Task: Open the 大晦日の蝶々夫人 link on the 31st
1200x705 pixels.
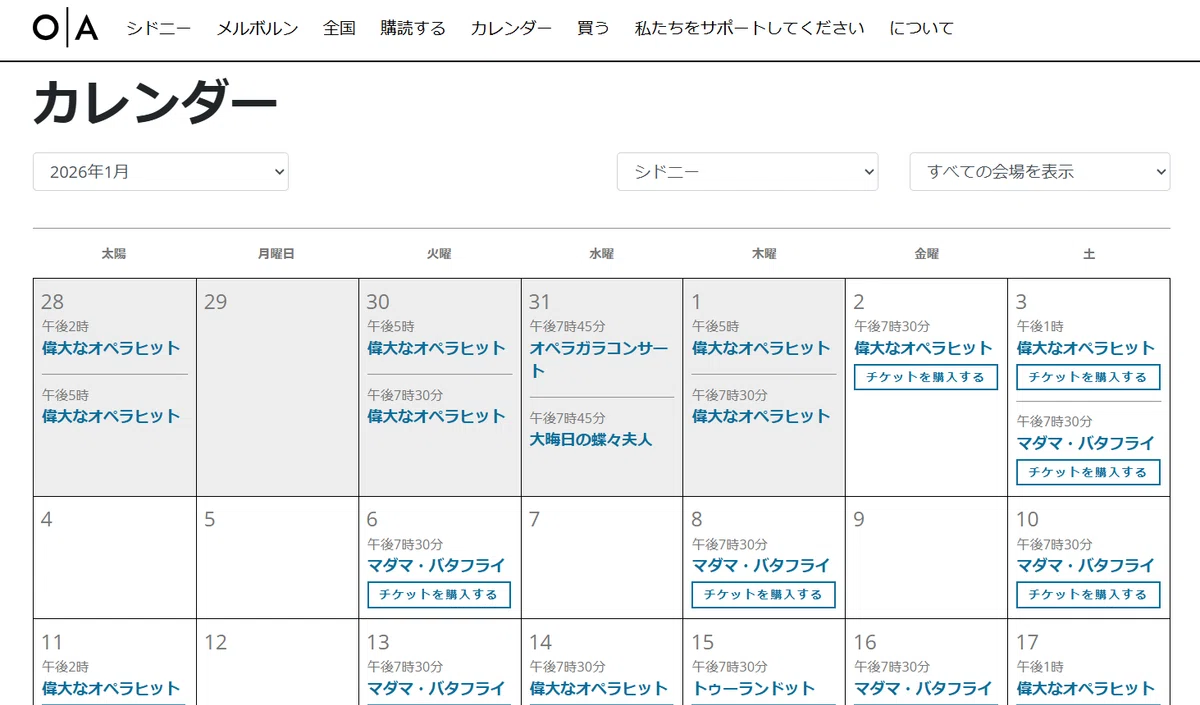Action: pos(591,439)
